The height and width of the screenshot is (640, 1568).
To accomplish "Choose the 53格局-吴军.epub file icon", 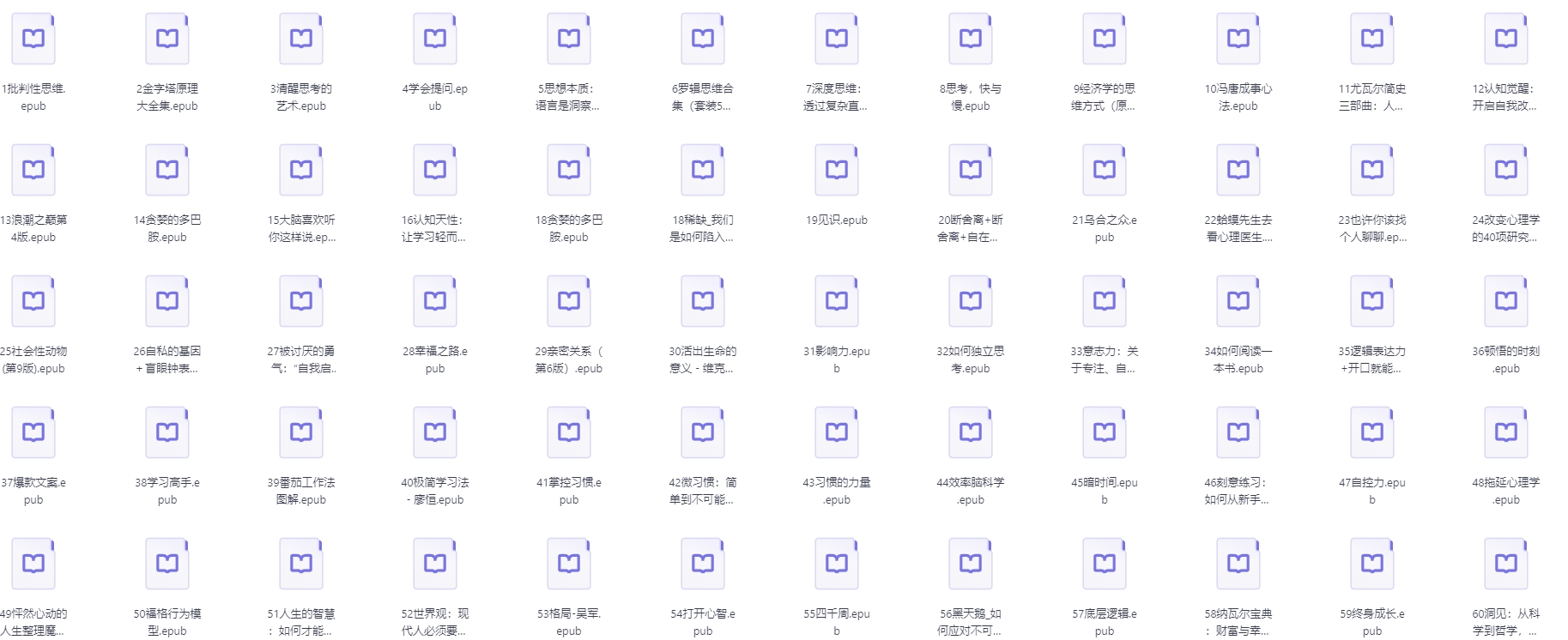I will [x=569, y=564].
